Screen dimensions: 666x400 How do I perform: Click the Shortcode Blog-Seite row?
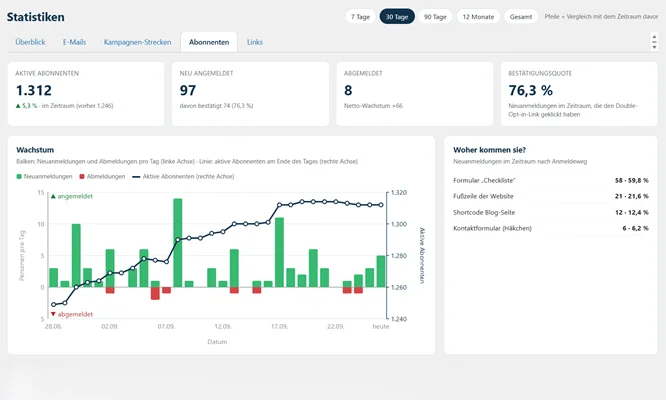[x=551, y=212]
